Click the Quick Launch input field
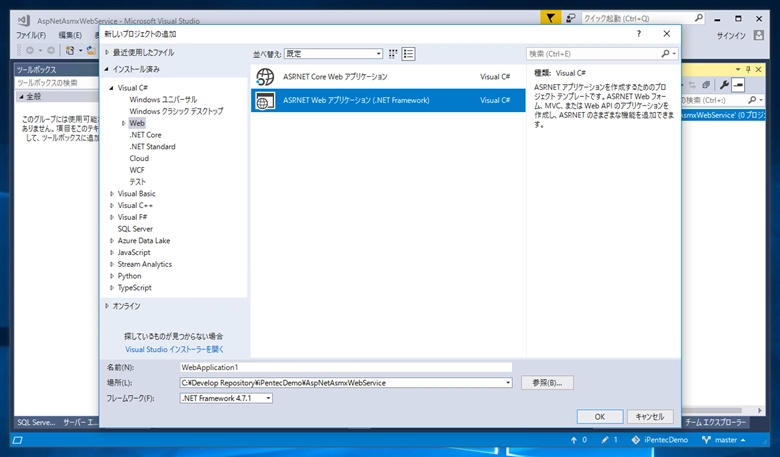The width and height of the screenshot is (780, 457). 637,18
